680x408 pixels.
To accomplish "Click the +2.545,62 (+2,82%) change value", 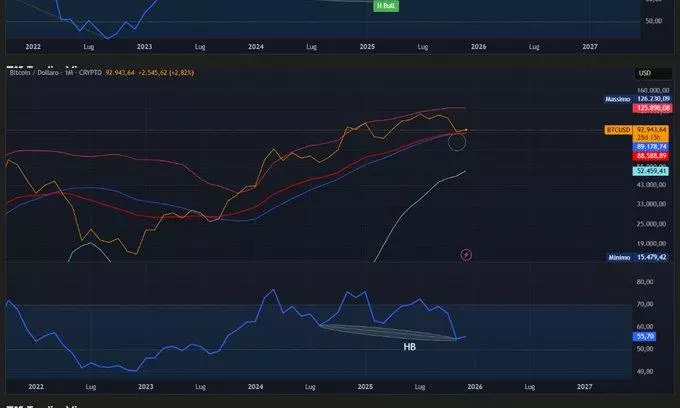I will tap(166, 74).
